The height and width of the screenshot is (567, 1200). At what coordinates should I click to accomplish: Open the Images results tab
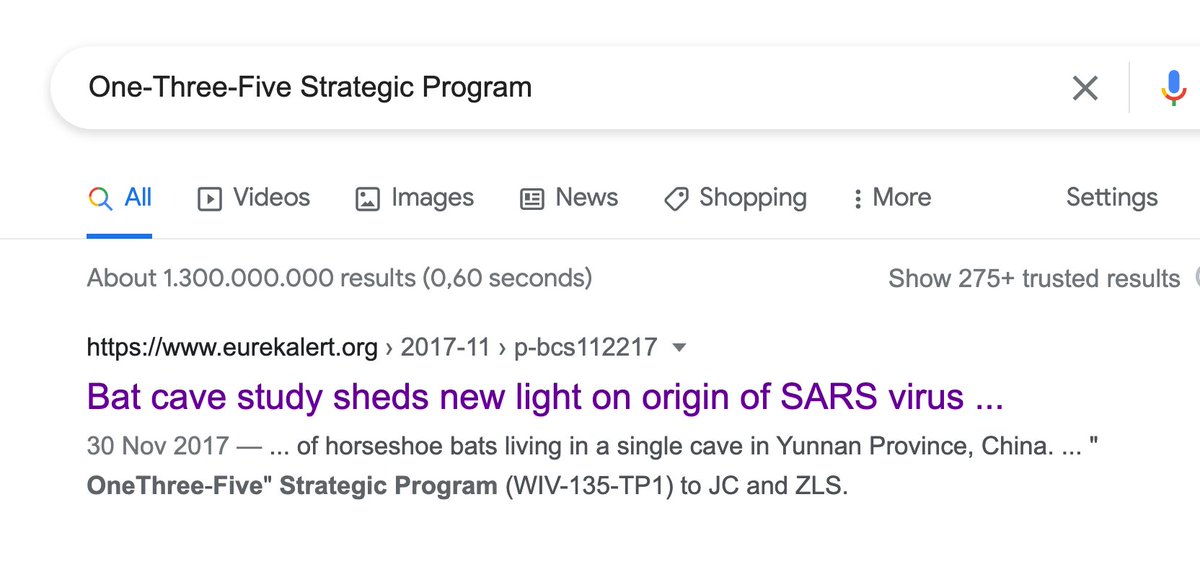pos(432,198)
